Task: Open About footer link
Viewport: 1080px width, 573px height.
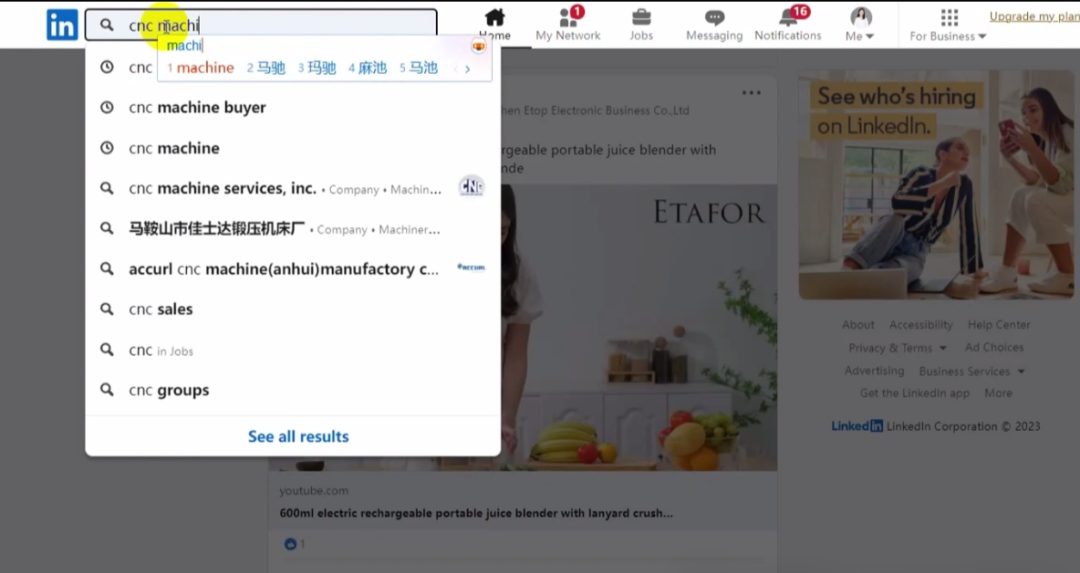Action: 858,324
